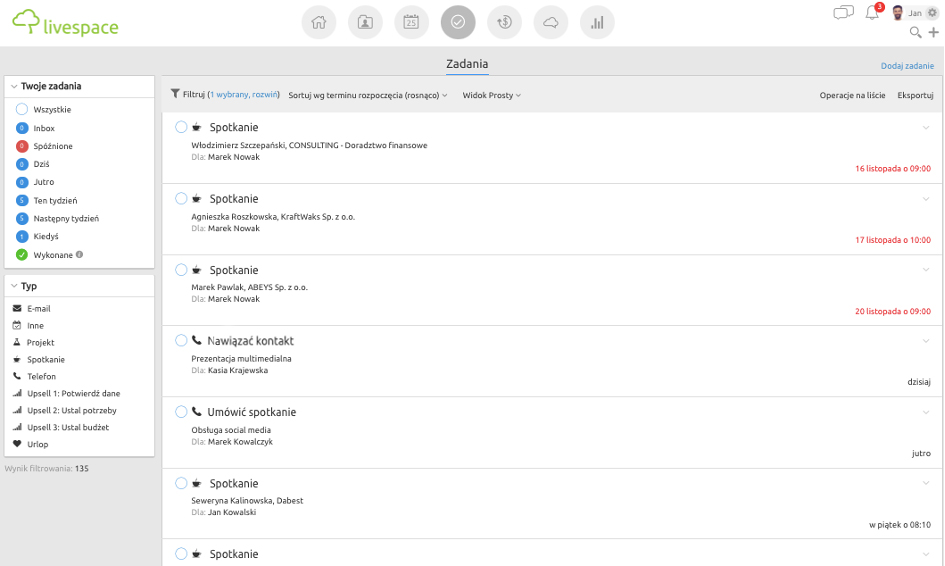Mark Nawiązać kontakt task as done

pyautogui.click(x=181, y=341)
